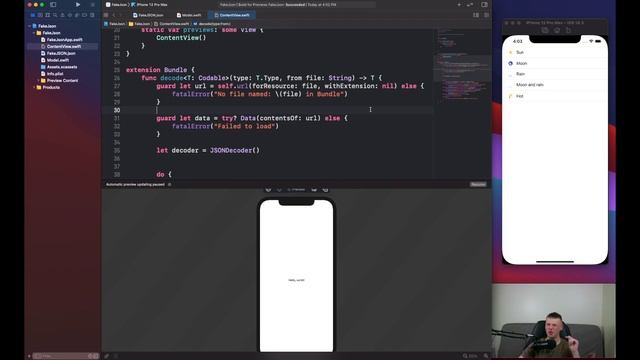This screenshot has height=360, width=640.
Task: Select the Breakpoint navigator icon
Action: click(84, 15)
